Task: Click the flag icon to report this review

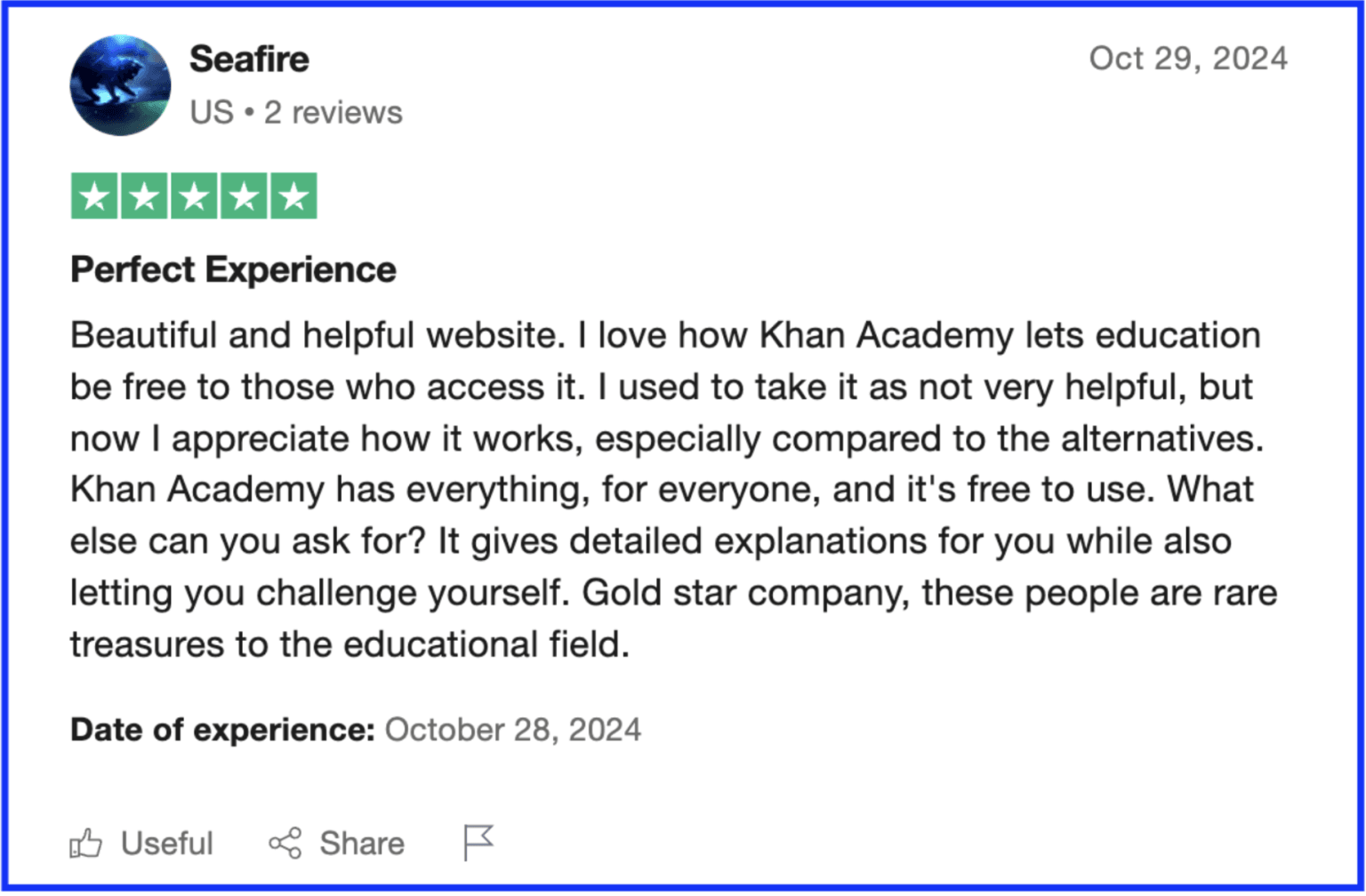Action: (478, 843)
